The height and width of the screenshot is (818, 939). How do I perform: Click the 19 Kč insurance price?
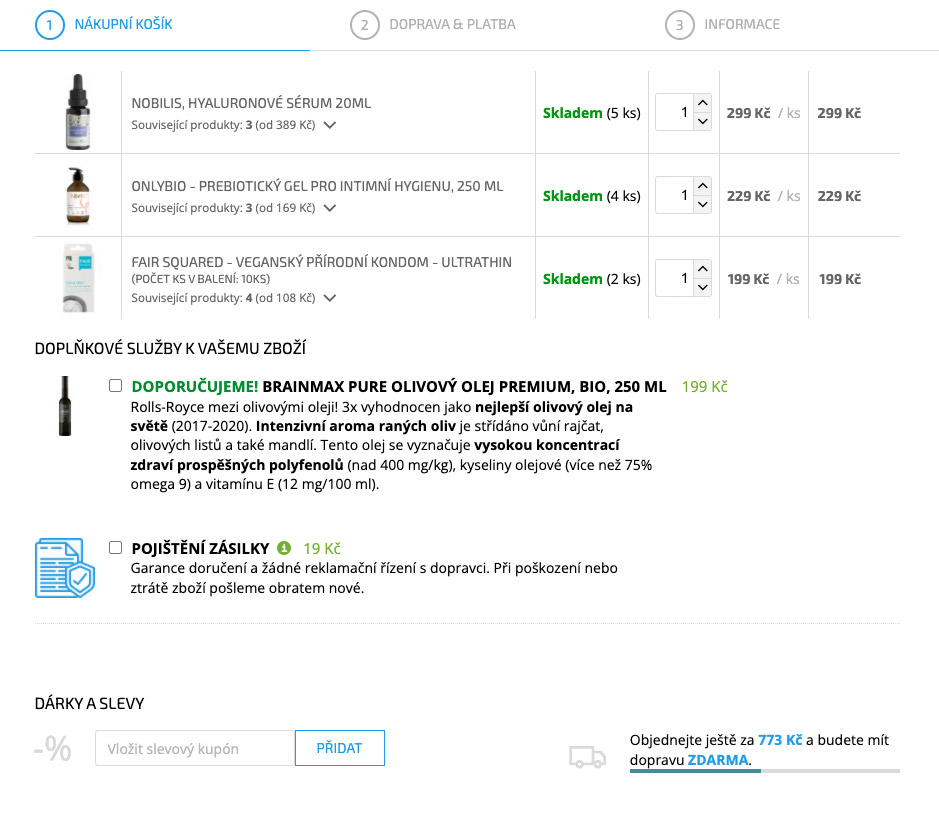pos(322,549)
